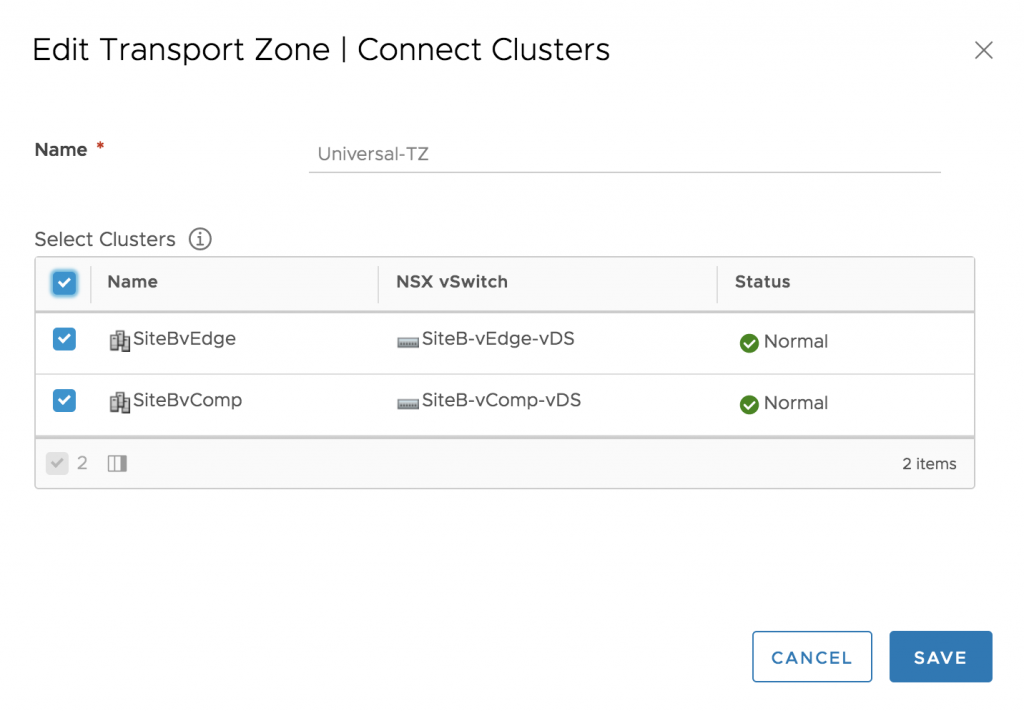1024x711 pixels.
Task: Select the SiteB-vEdge-vDS row text
Action: tap(498, 338)
